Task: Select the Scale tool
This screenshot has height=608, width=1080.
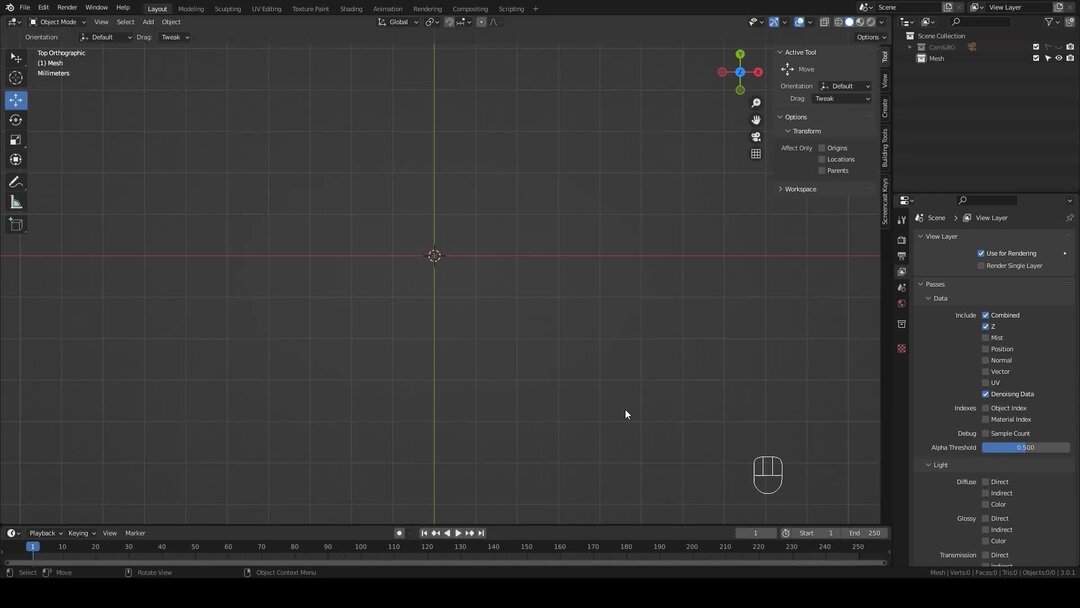Action: (15, 140)
